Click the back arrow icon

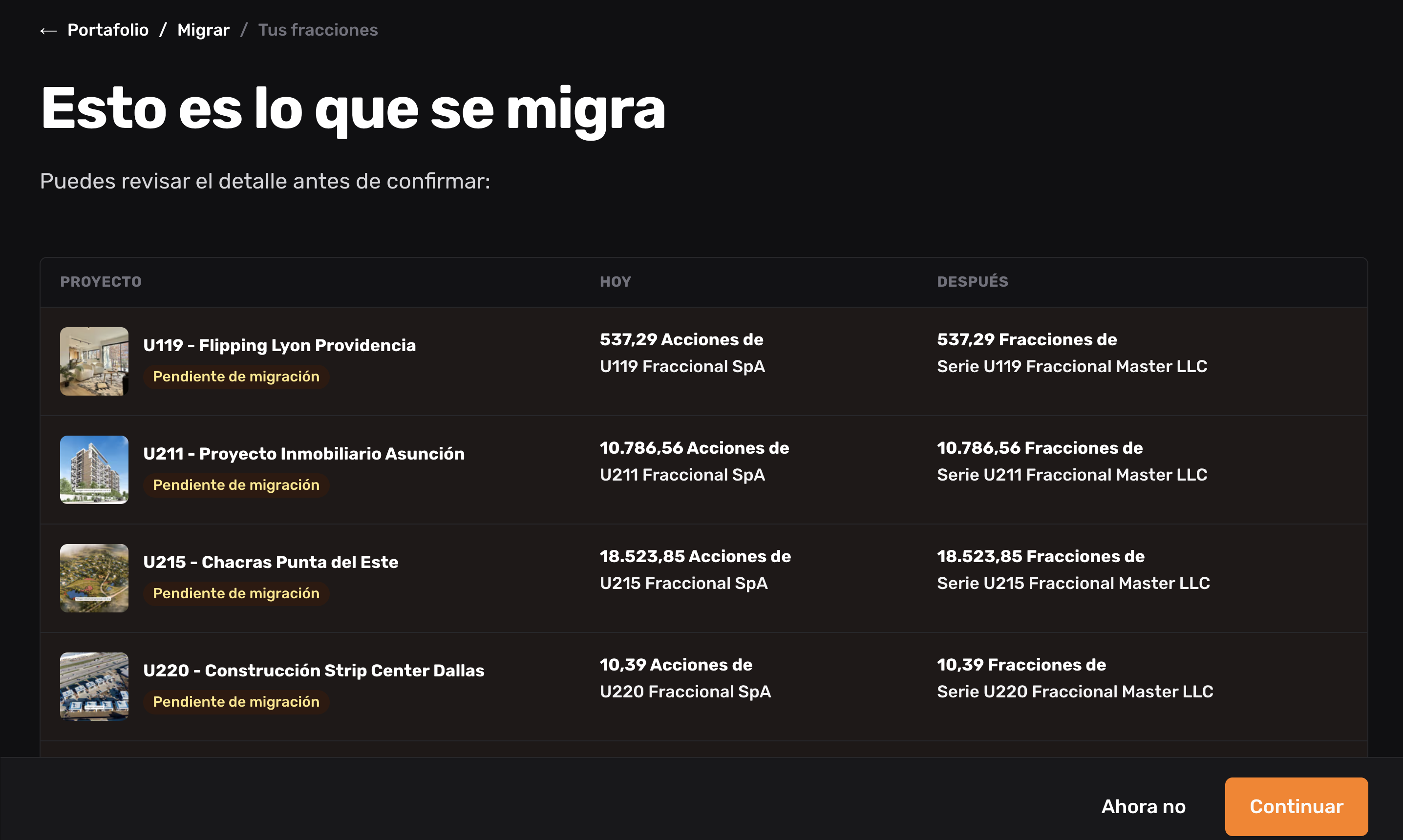(48, 31)
